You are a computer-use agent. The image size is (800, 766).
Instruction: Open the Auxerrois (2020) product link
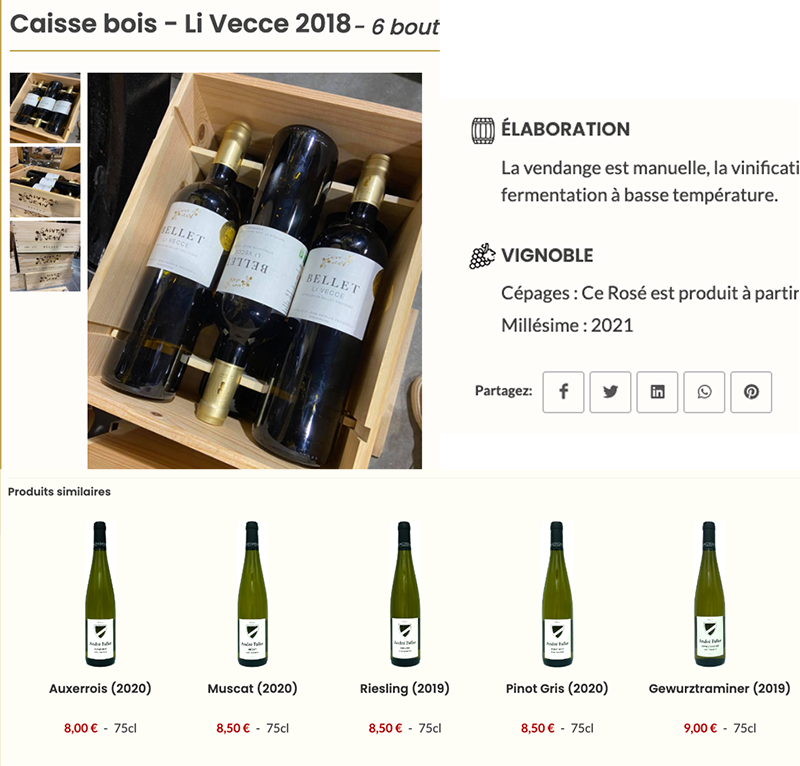(100, 688)
